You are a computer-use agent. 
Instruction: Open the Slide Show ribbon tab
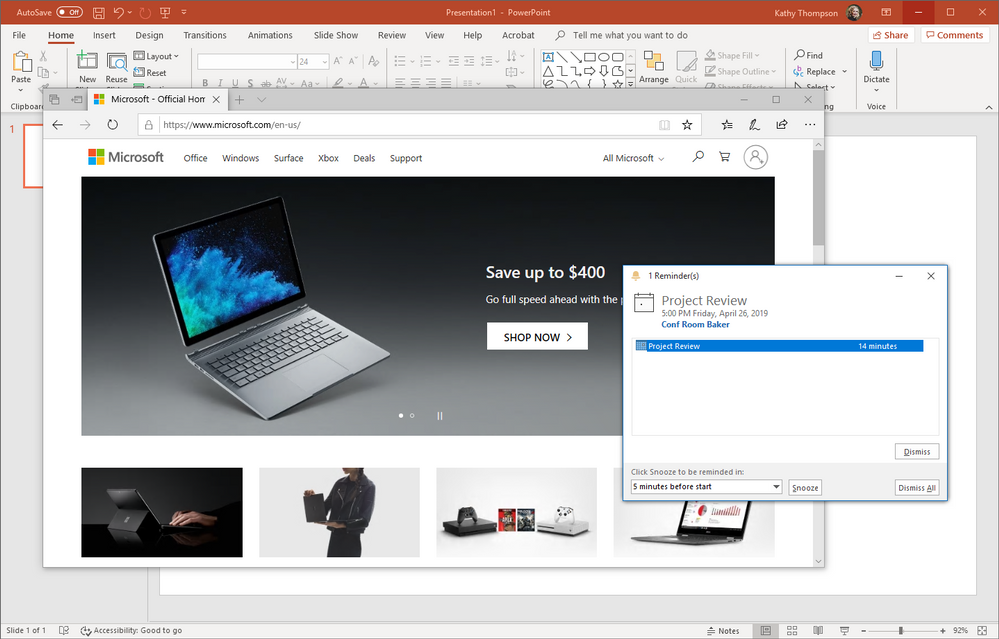tap(336, 35)
